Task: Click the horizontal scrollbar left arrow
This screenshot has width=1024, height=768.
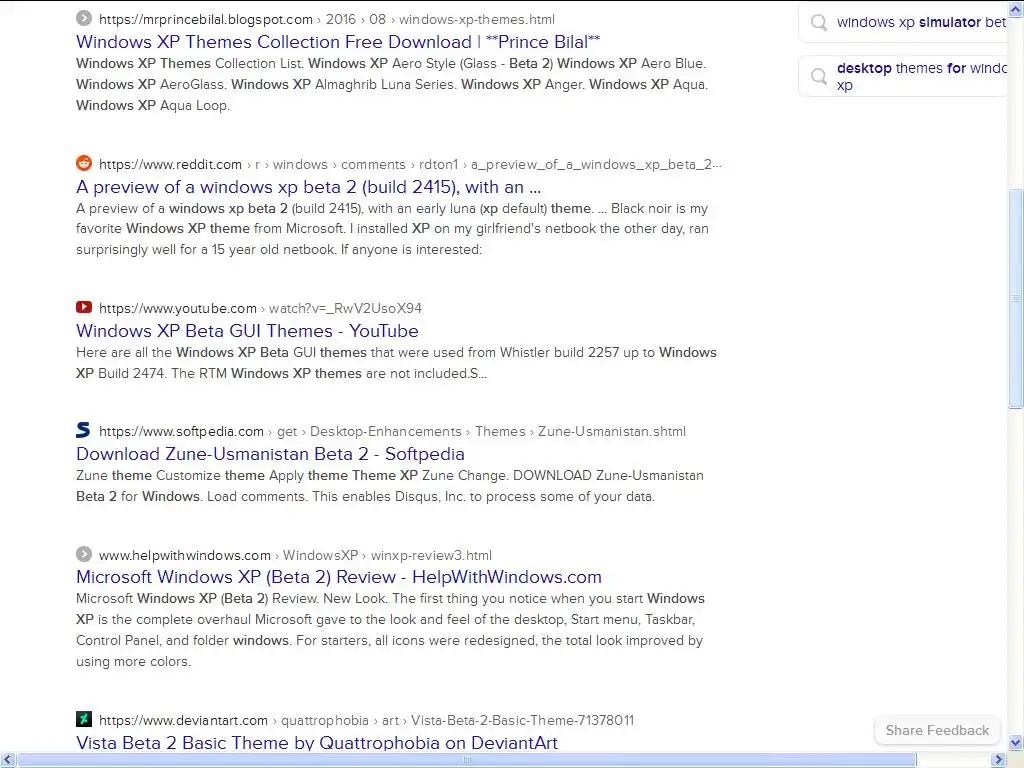Action: coord(8,760)
